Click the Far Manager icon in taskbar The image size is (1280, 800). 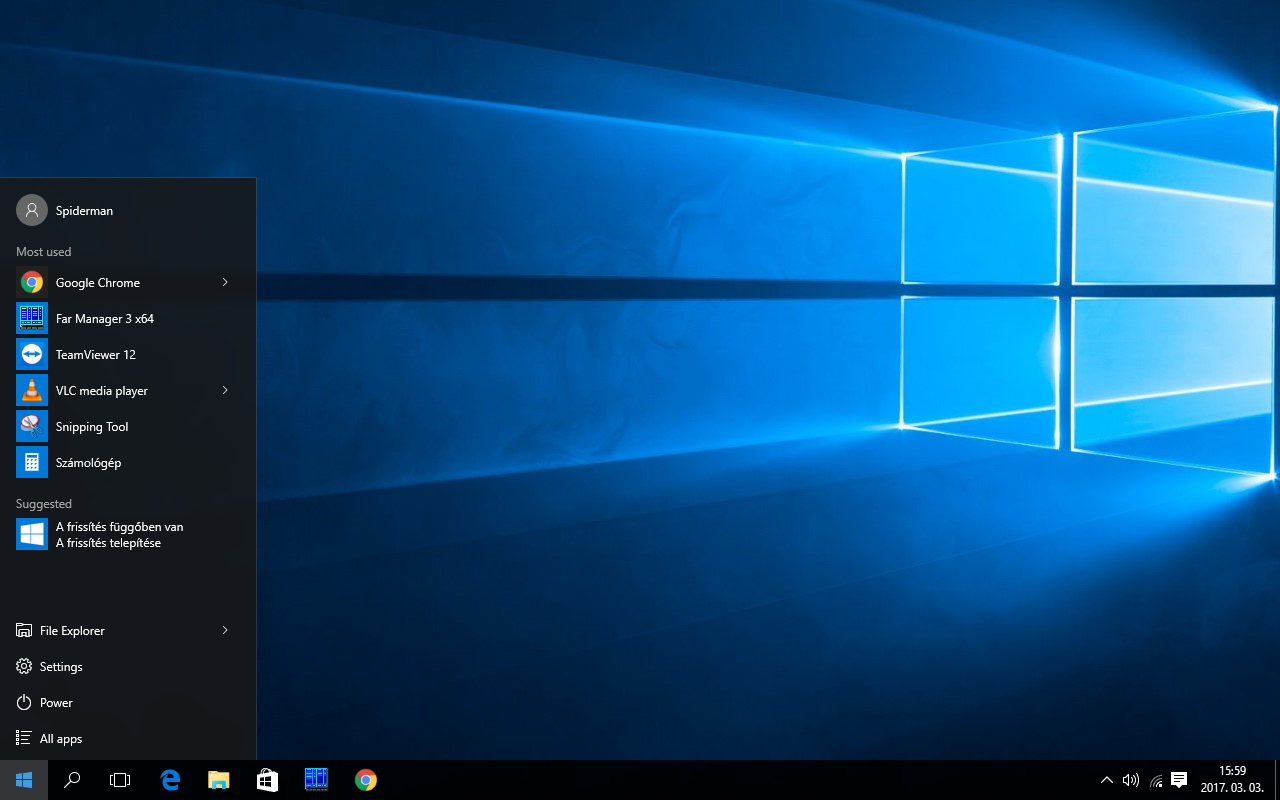(x=316, y=780)
